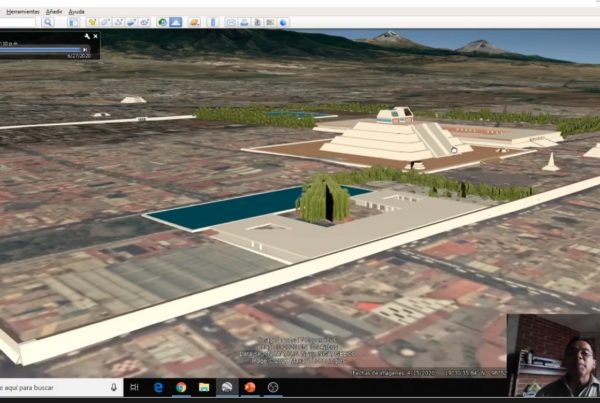This screenshot has width=600, height=403.
Task: Click the Record a Tour icon
Action: click(x=147, y=21)
